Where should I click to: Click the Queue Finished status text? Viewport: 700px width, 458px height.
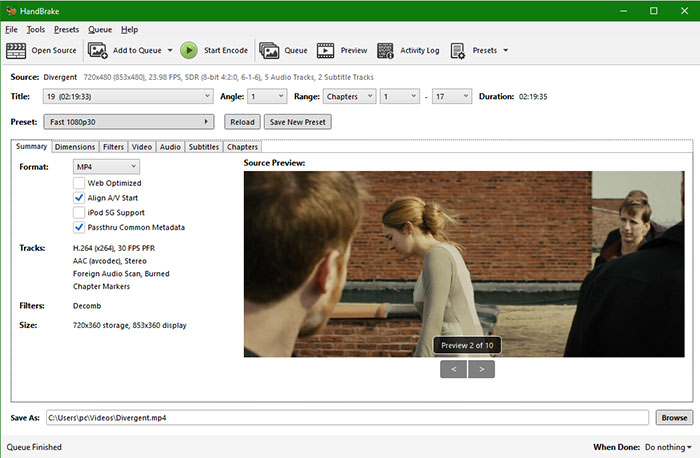coord(34,447)
